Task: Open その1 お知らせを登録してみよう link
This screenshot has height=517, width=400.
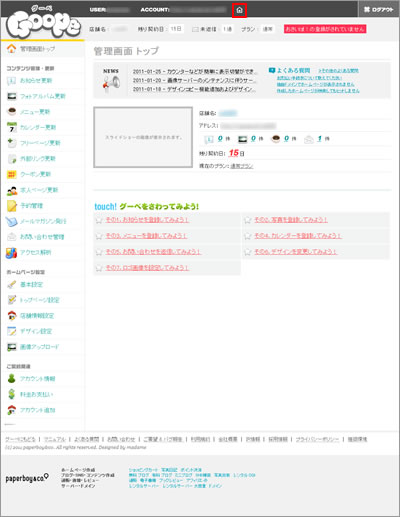Action: point(147,220)
